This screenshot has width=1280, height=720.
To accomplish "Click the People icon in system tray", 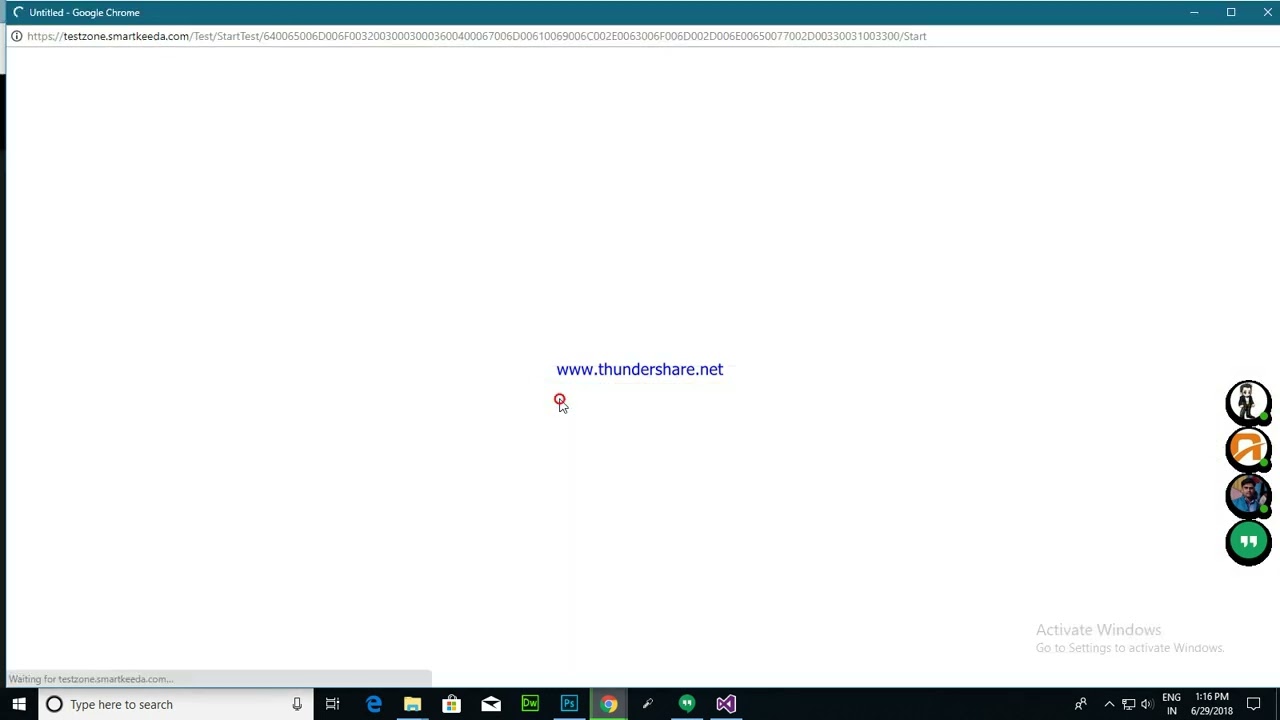I will tap(1080, 704).
